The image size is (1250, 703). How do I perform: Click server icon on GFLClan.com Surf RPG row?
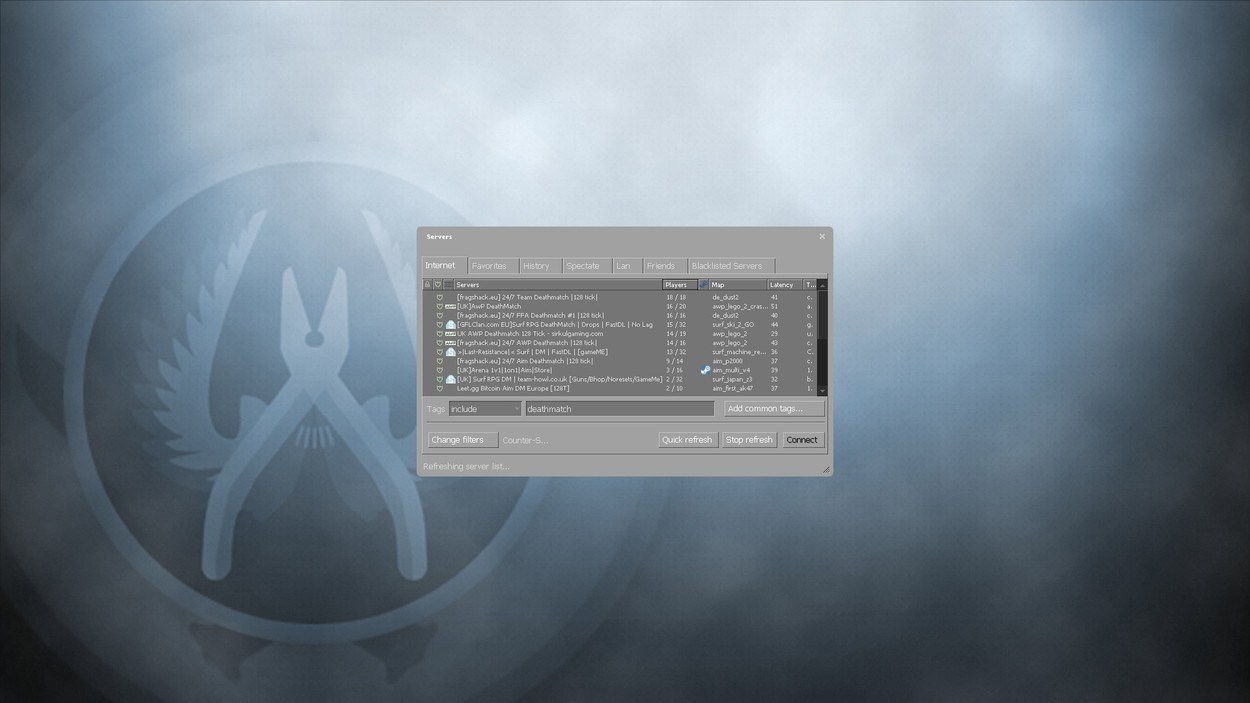(450, 324)
